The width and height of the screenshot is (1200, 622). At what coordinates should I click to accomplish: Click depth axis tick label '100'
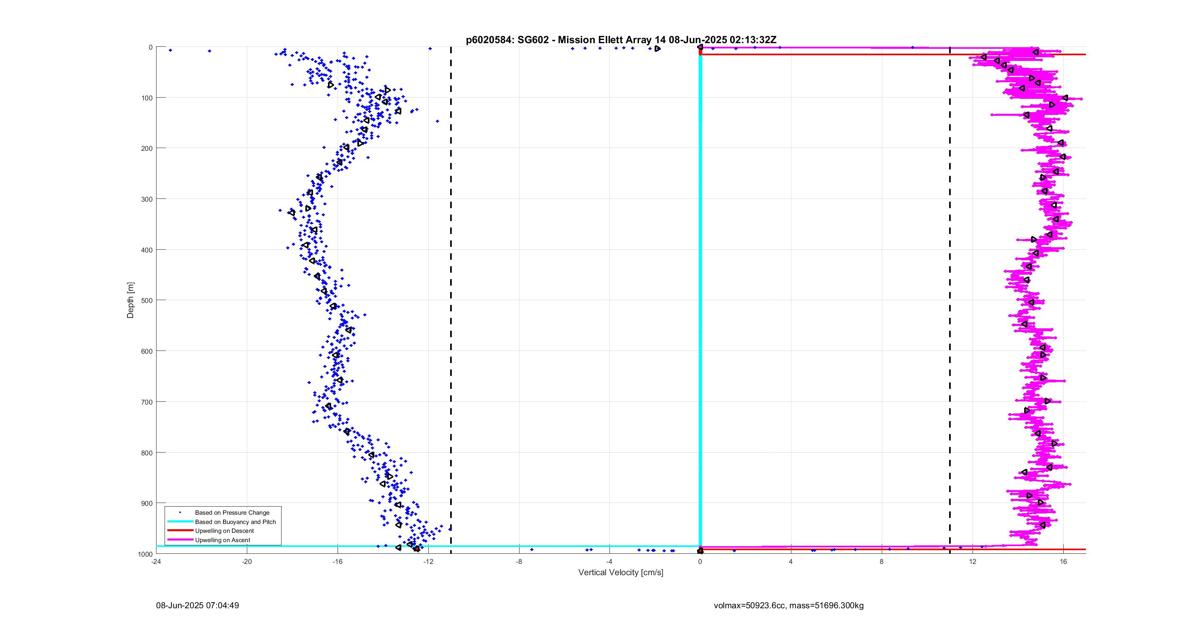[x=146, y=98]
